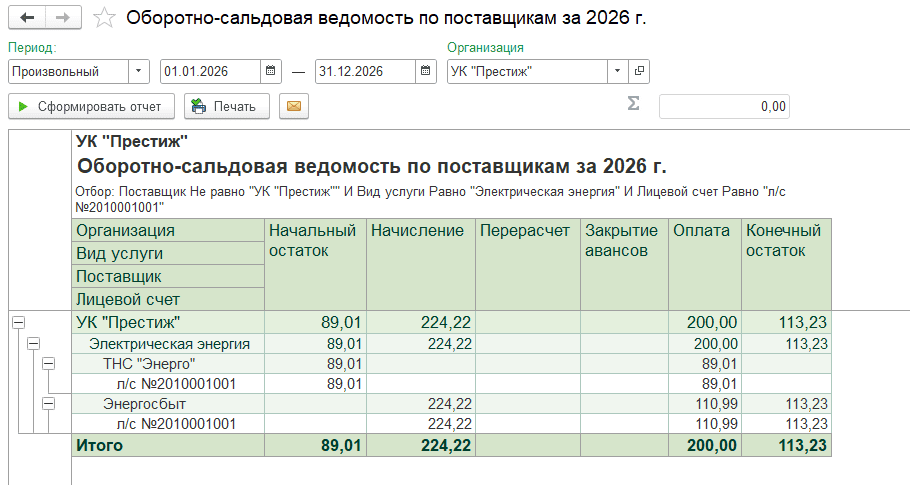Send report by email envelope icon
The height and width of the screenshot is (485, 910).
[293, 106]
